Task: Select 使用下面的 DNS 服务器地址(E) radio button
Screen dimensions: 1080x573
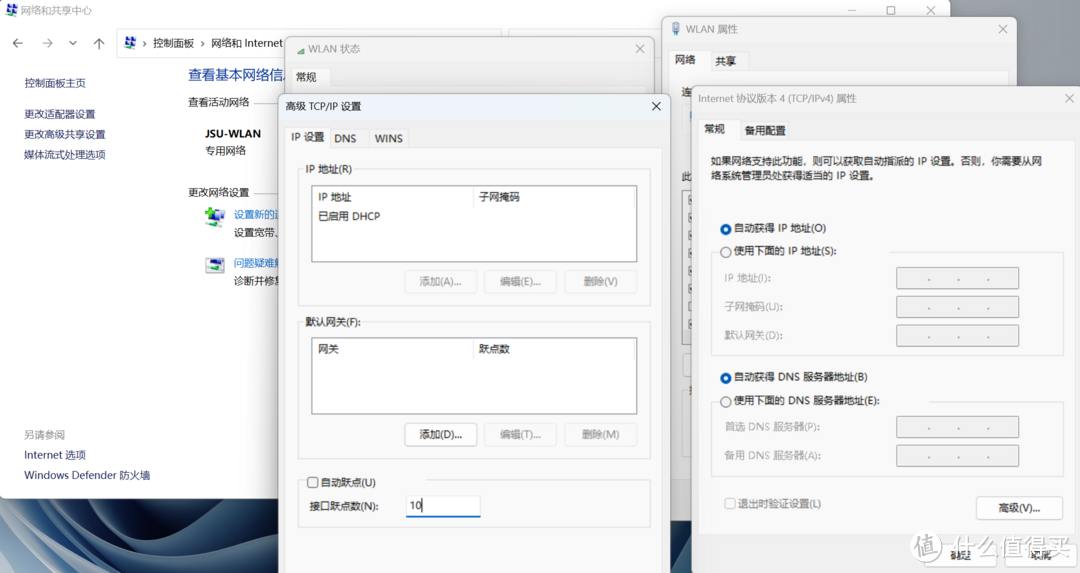Action: 725,402
